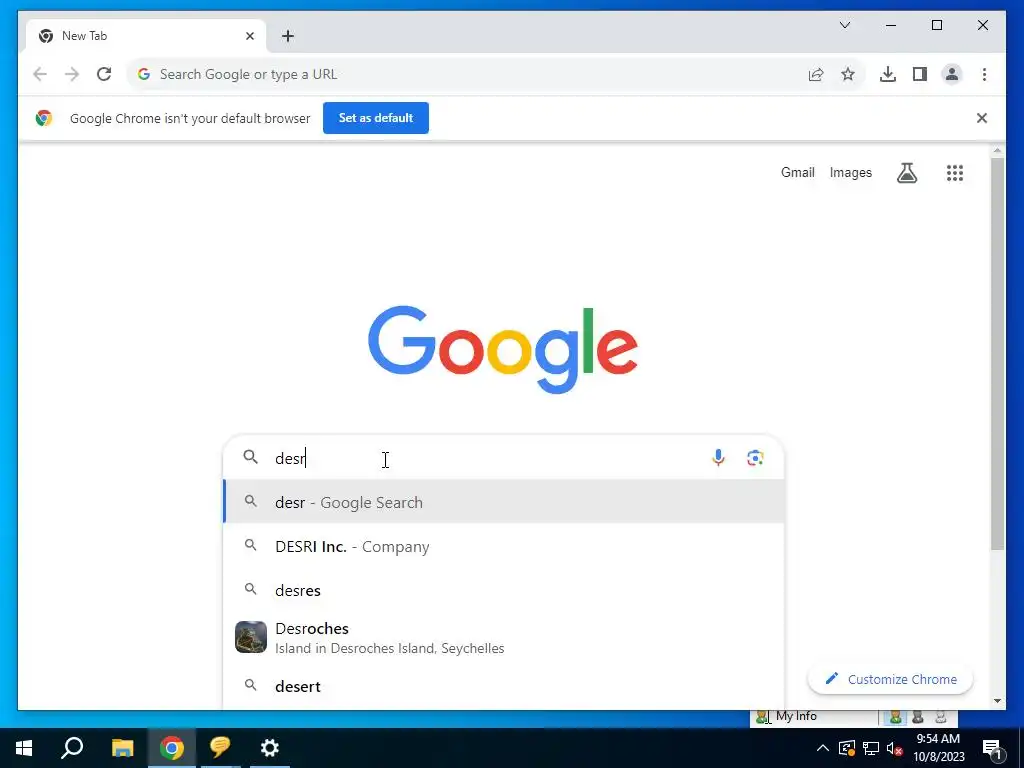The height and width of the screenshot is (768, 1024).
Task: Search by image with Lens icon
Action: click(755, 458)
